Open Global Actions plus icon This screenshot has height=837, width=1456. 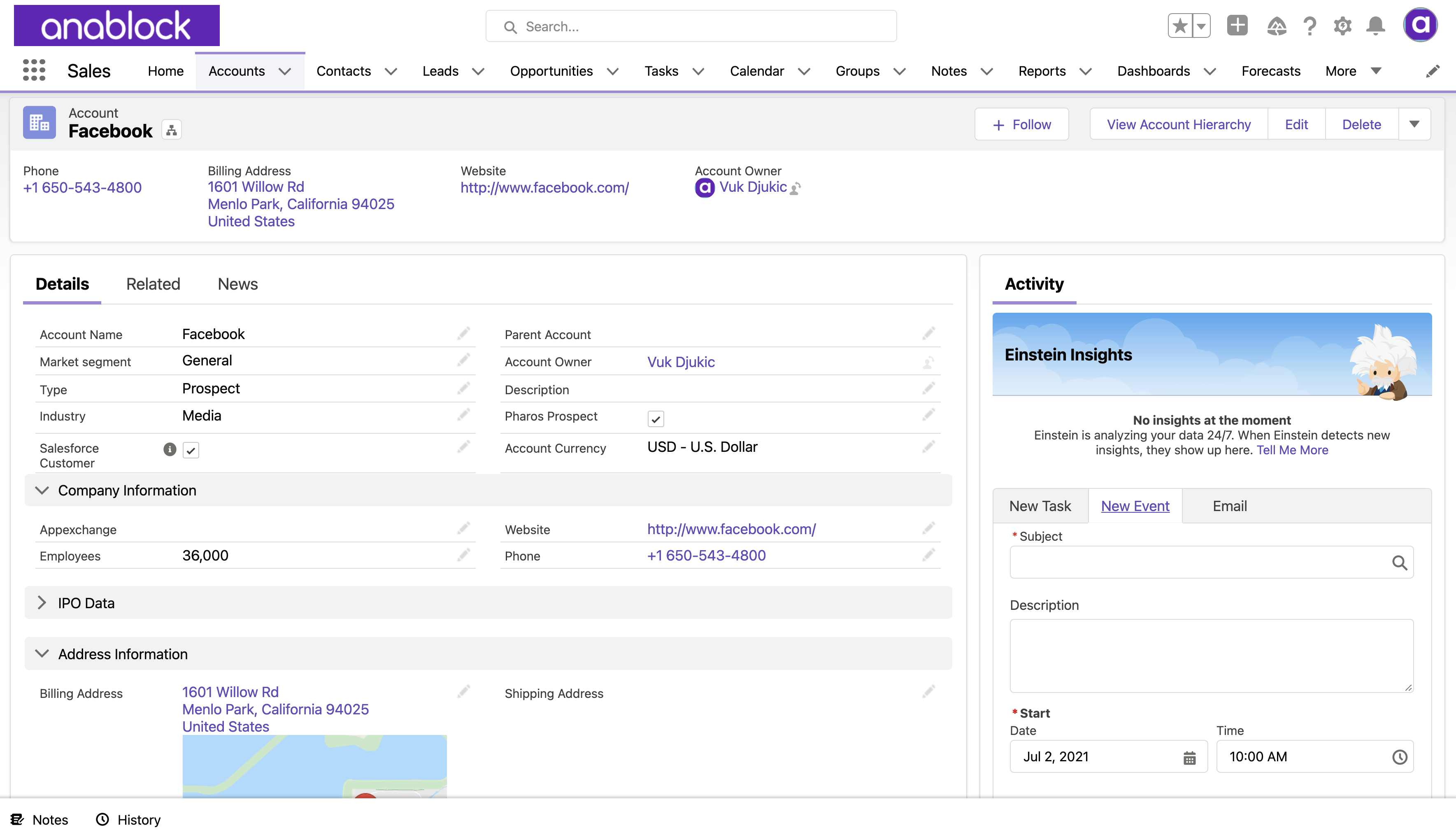[1237, 26]
